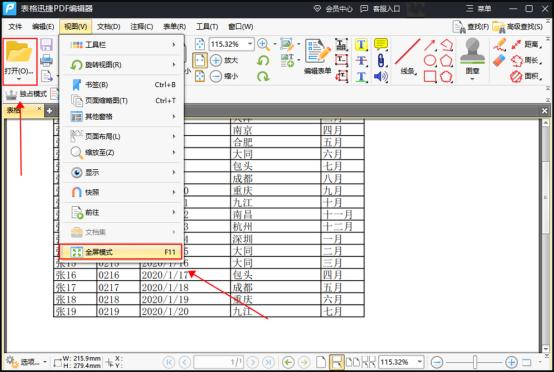Select 全屏模式 F11 menu entry

pos(121,252)
